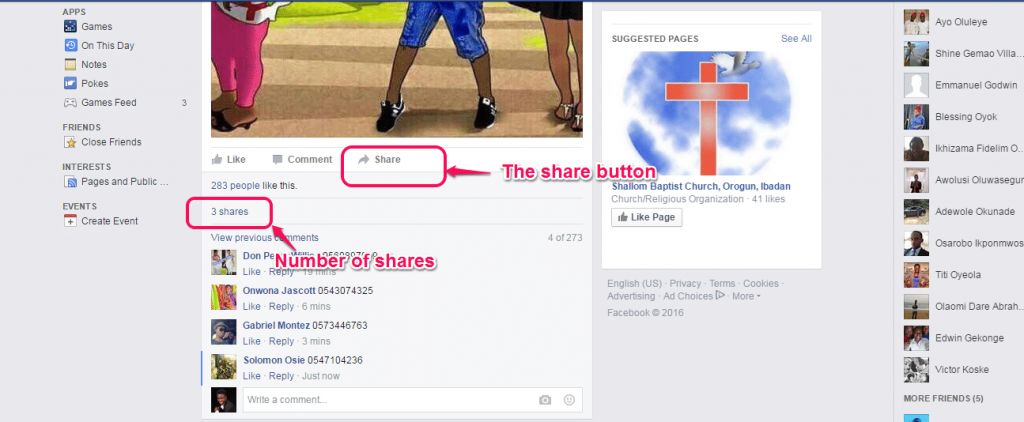The image size is (1024, 422).
Task: Select the Pokes icon in sidebar
Action: point(70,84)
